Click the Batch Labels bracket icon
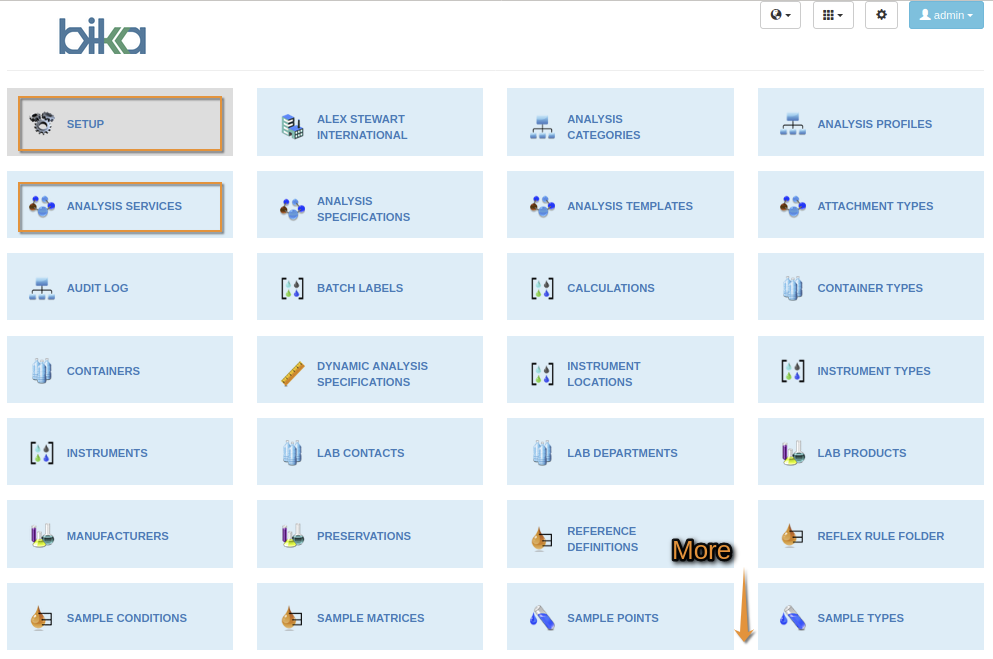Image resolution: width=993 pixels, height=659 pixels. pyautogui.click(x=292, y=288)
